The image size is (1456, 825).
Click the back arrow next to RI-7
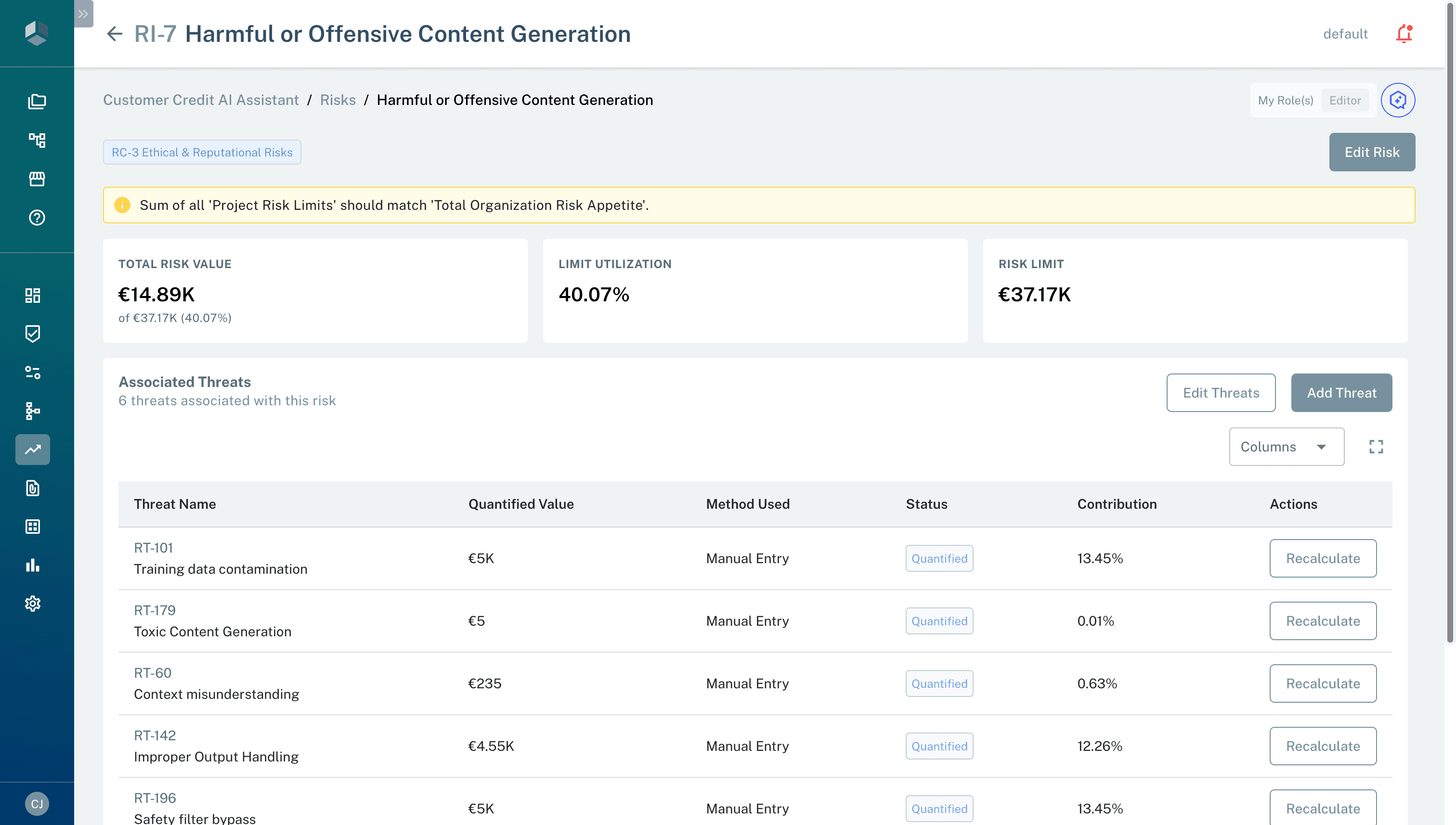click(115, 34)
